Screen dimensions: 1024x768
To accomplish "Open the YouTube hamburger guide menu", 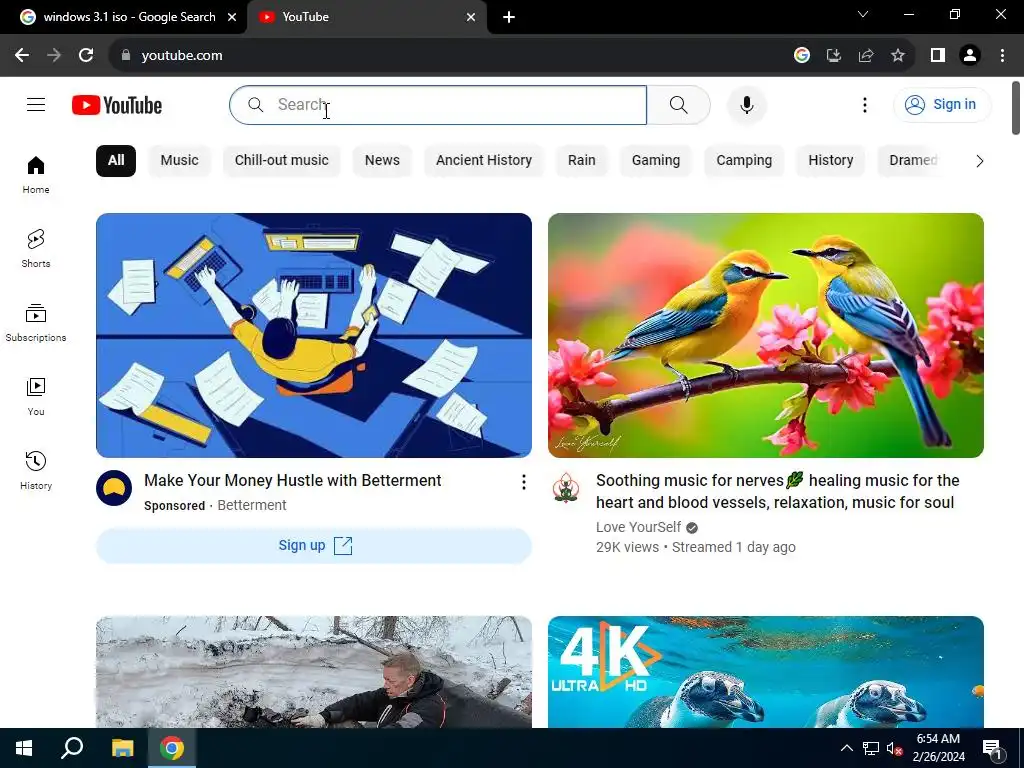I will coord(36,104).
